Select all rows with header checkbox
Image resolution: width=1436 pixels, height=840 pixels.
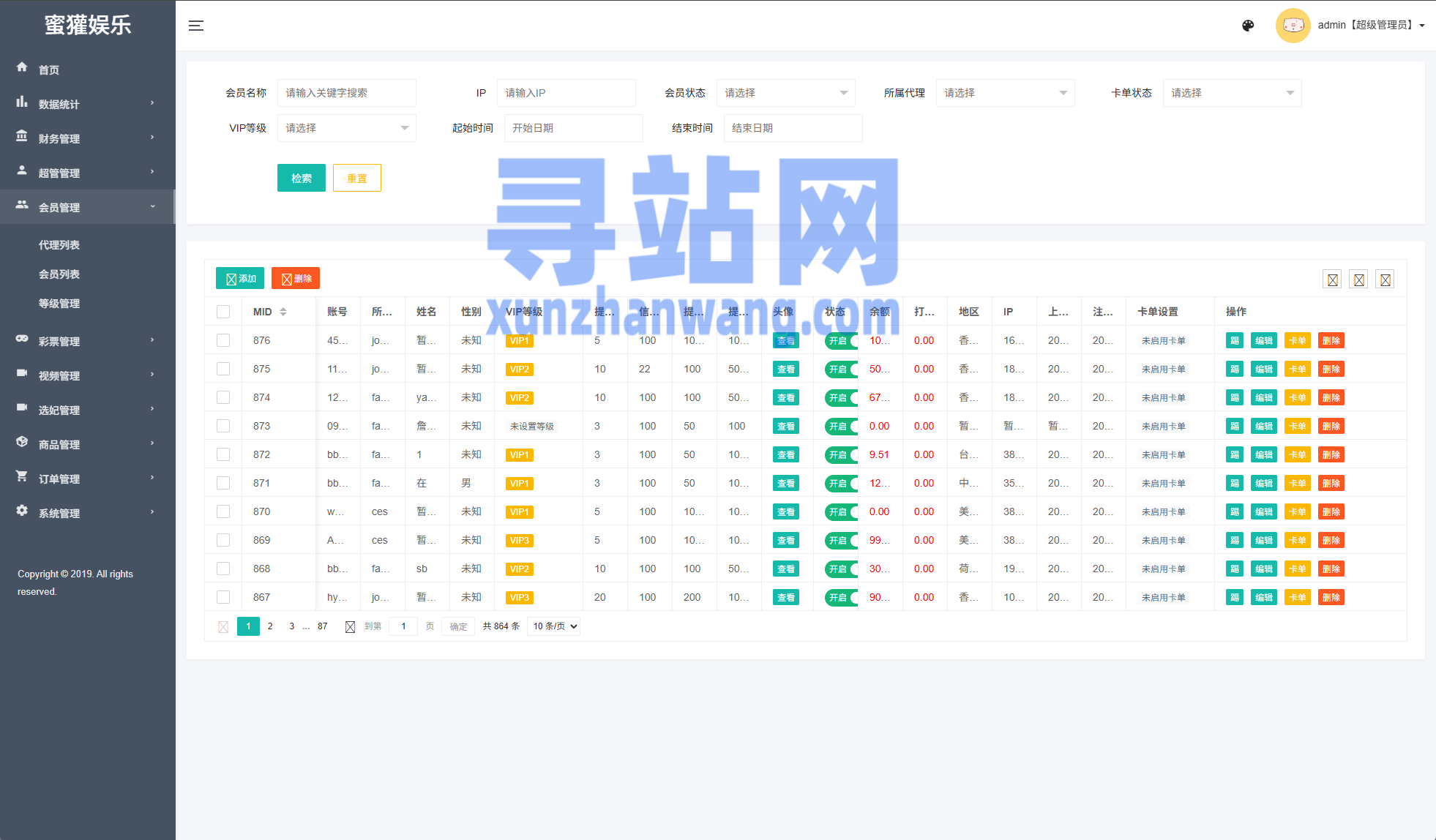(223, 312)
